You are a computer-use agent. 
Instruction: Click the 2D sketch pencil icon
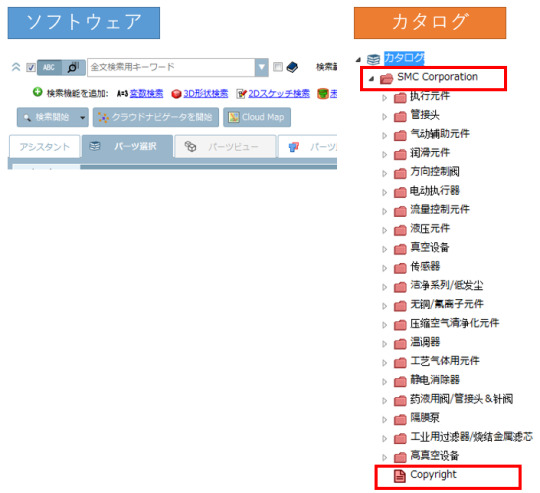[x=241, y=93]
